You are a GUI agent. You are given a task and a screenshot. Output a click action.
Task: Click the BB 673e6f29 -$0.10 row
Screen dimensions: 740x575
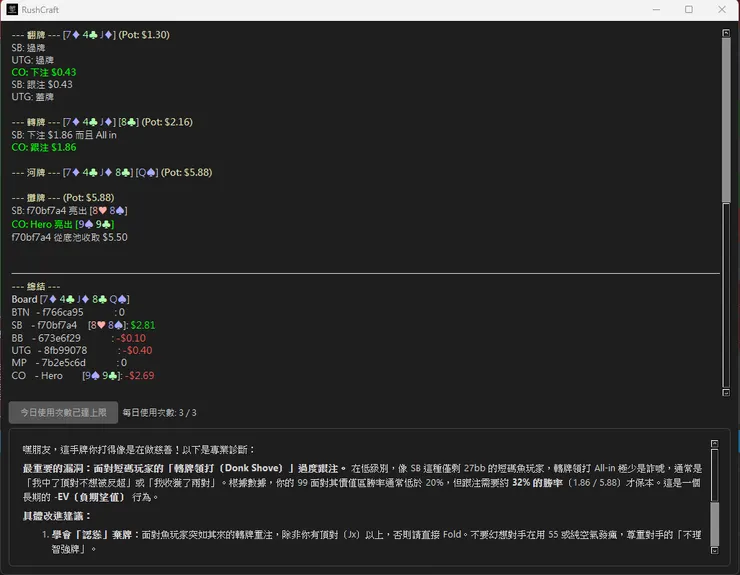tap(78, 338)
